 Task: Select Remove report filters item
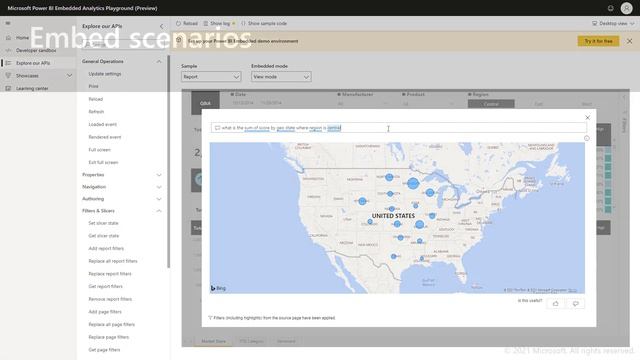(110, 299)
